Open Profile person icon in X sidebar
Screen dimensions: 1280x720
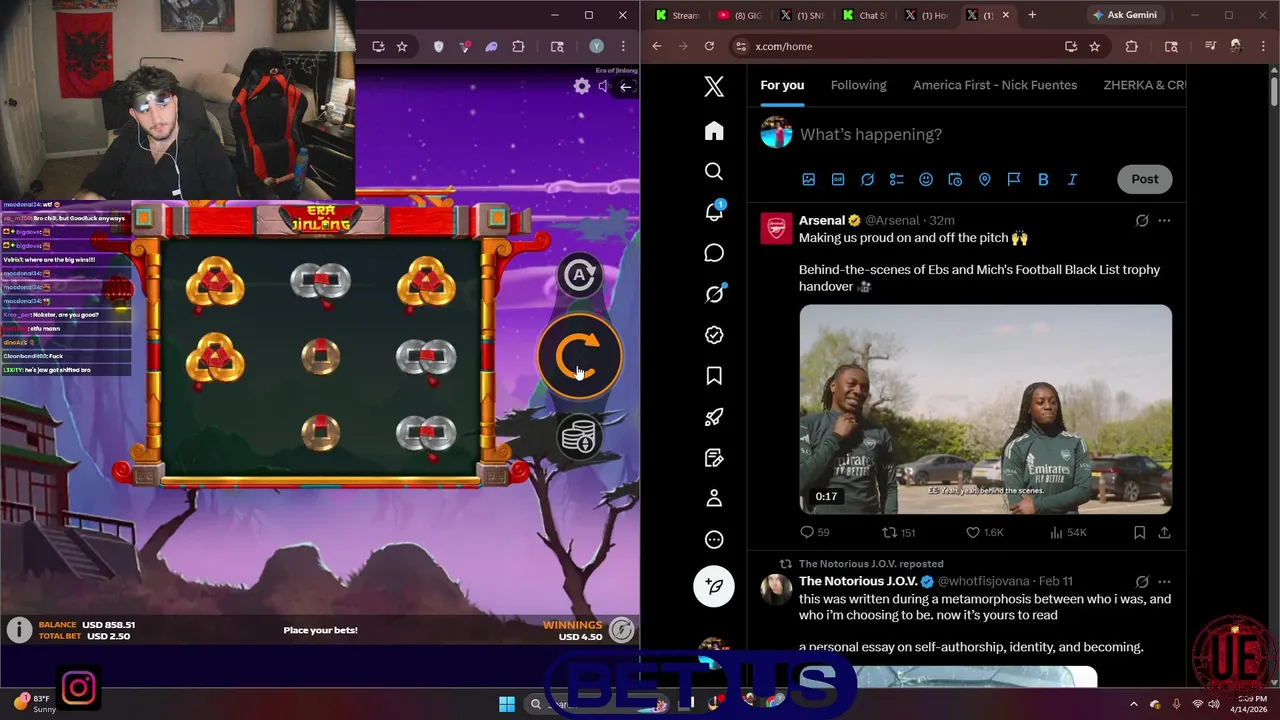tap(714, 498)
